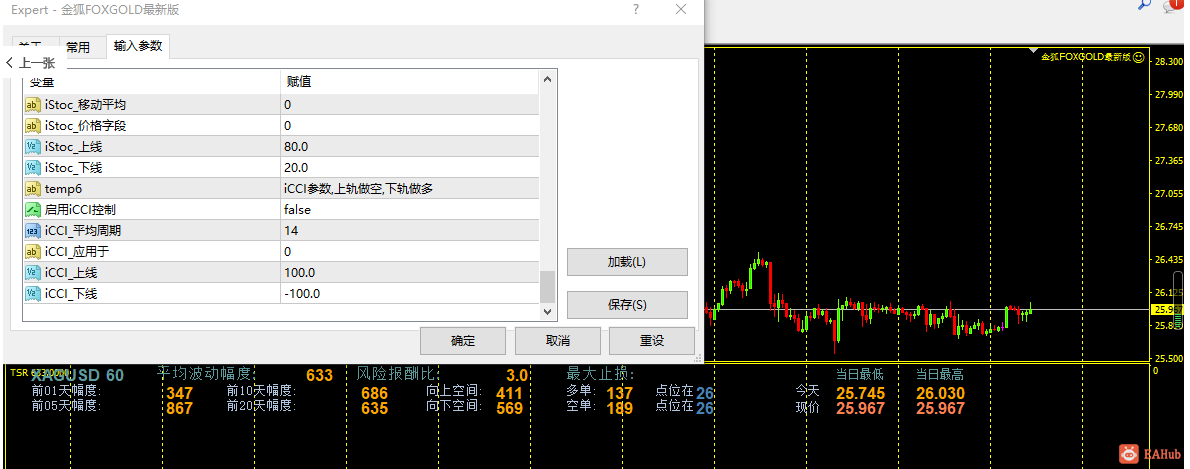Click the iStoc_价格字段 value 0
The height and width of the screenshot is (469, 1190).
tap(288, 125)
